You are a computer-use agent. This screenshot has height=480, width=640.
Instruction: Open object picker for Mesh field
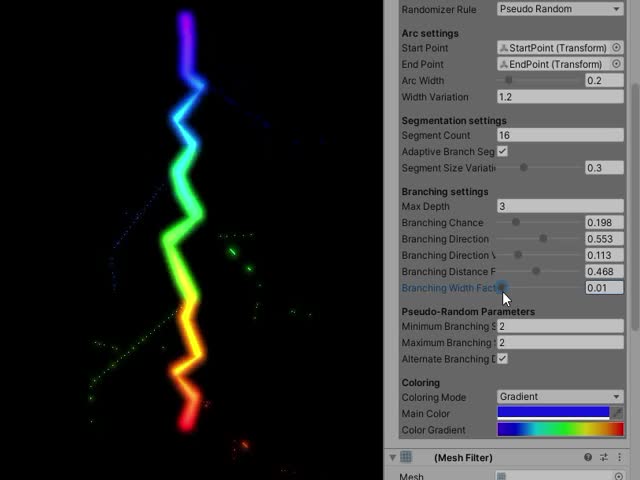pyautogui.click(x=618, y=476)
